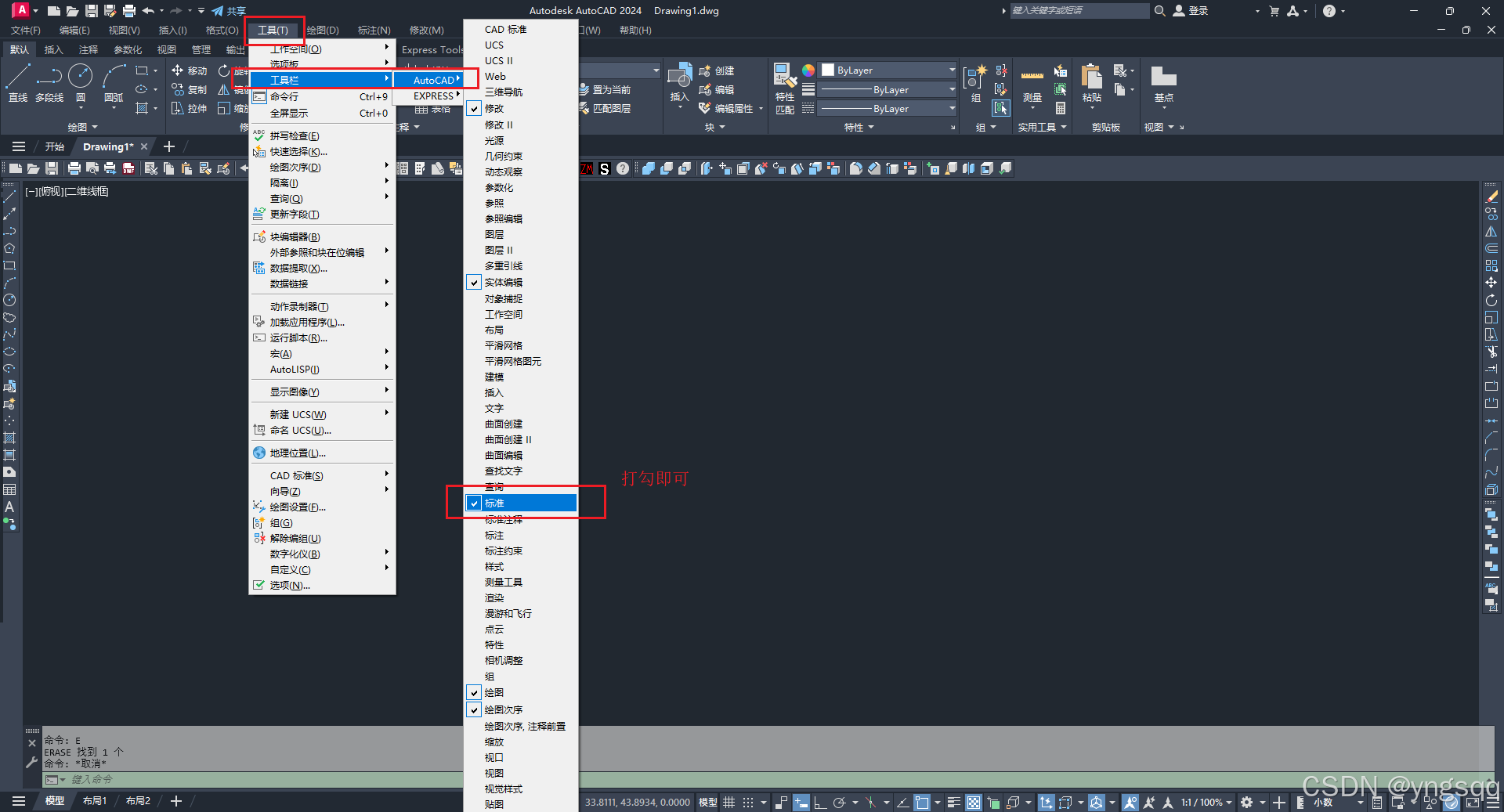
Task: Click the rectangle tool icon in draw panel
Action: 142,70
